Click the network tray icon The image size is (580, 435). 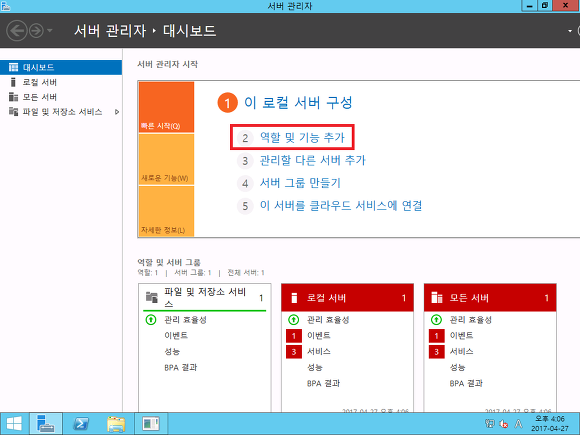489,424
